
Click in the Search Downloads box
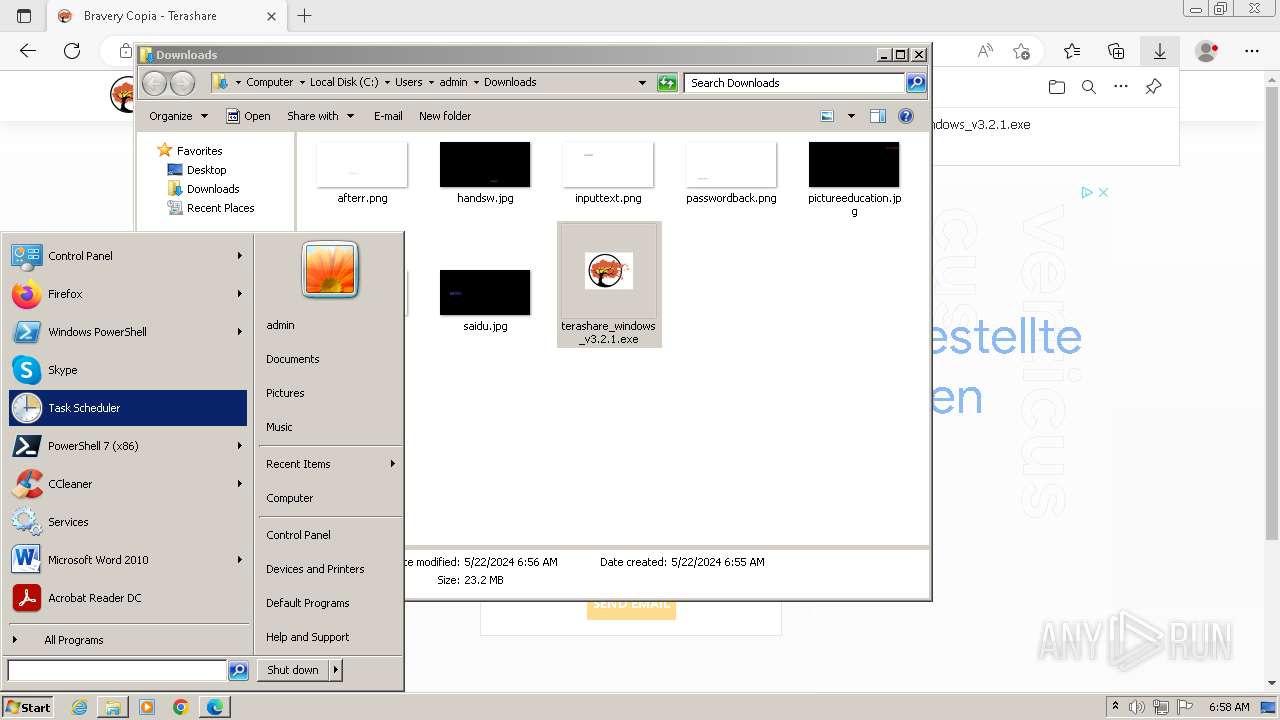click(x=795, y=83)
